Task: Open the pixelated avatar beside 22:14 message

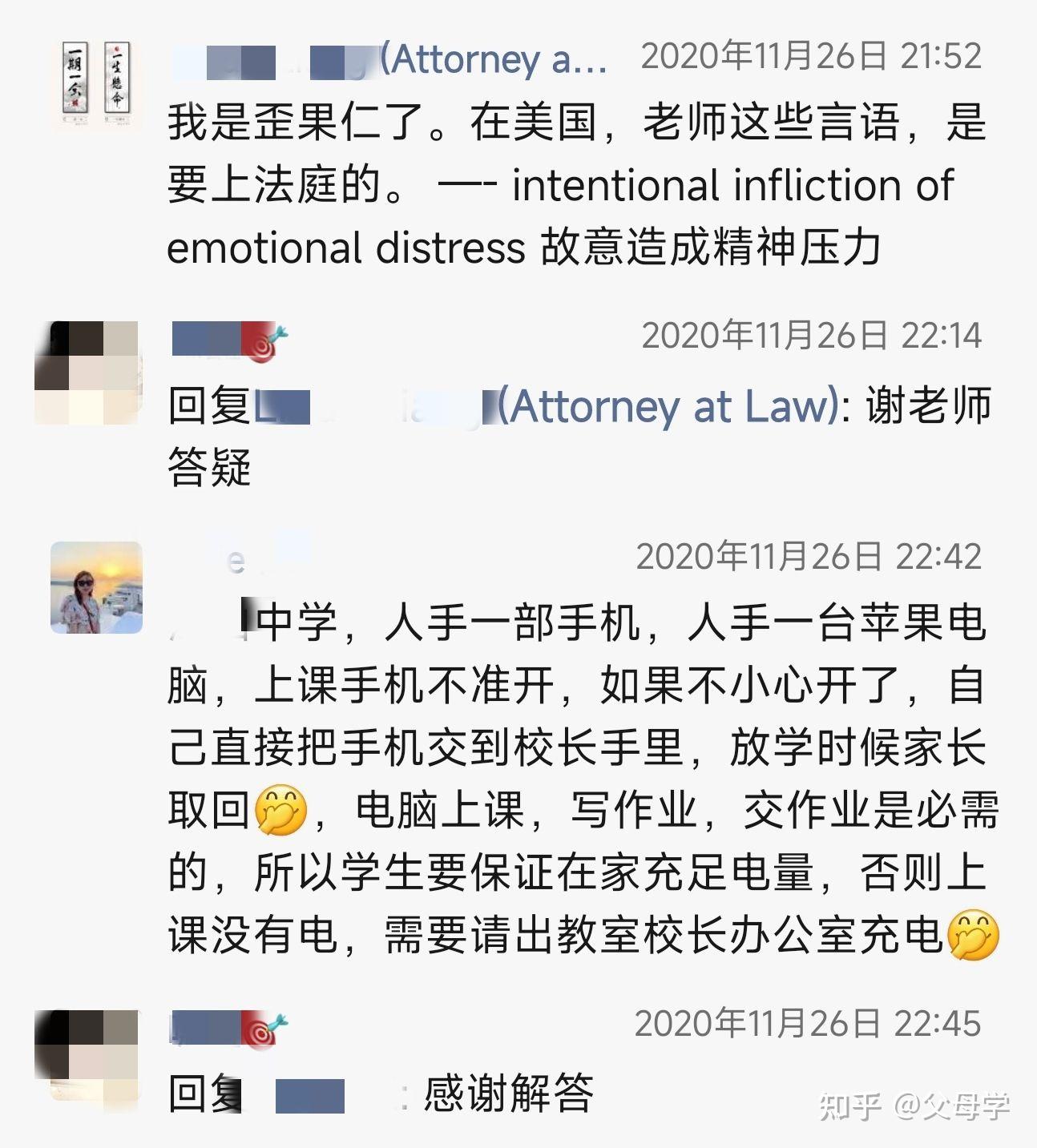Action: pyautogui.click(x=87, y=373)
